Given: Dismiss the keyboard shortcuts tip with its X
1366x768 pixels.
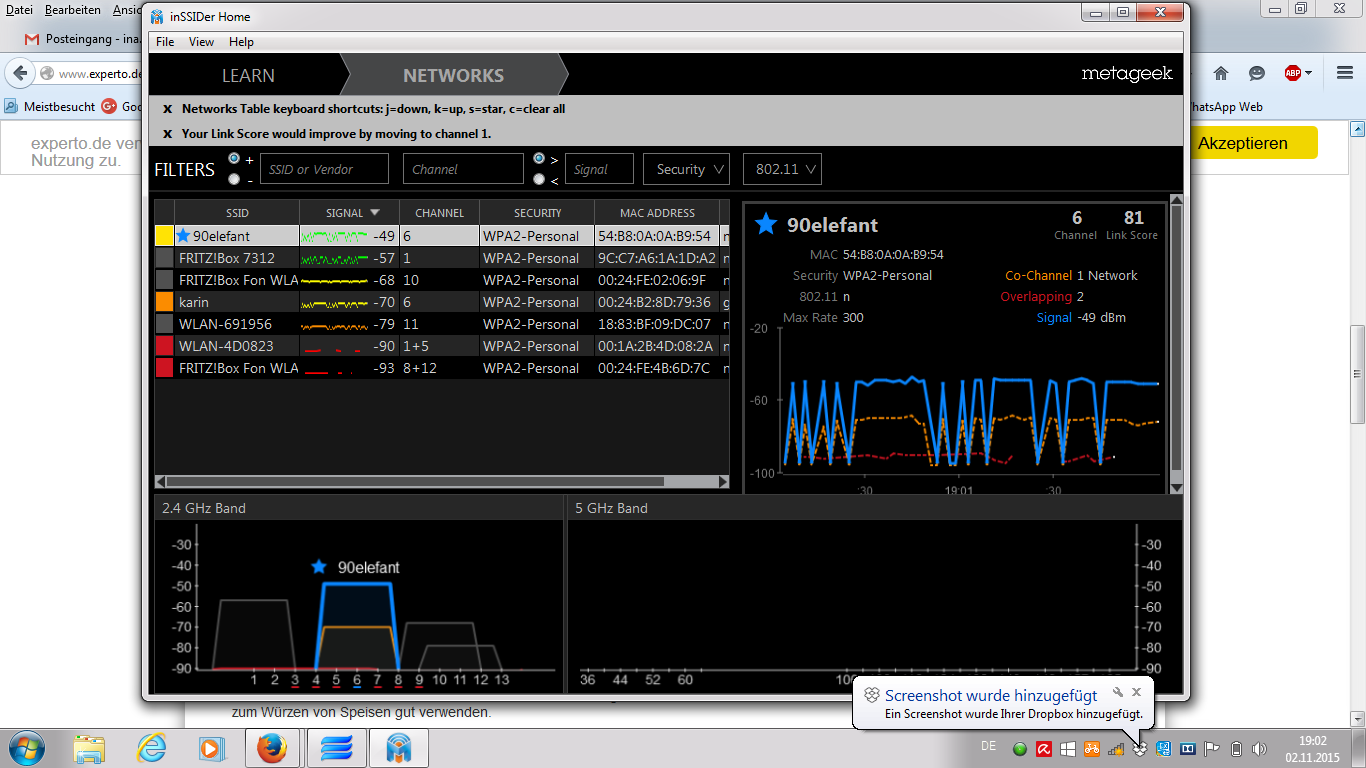Looking at the screenshot, I should 167,109.
